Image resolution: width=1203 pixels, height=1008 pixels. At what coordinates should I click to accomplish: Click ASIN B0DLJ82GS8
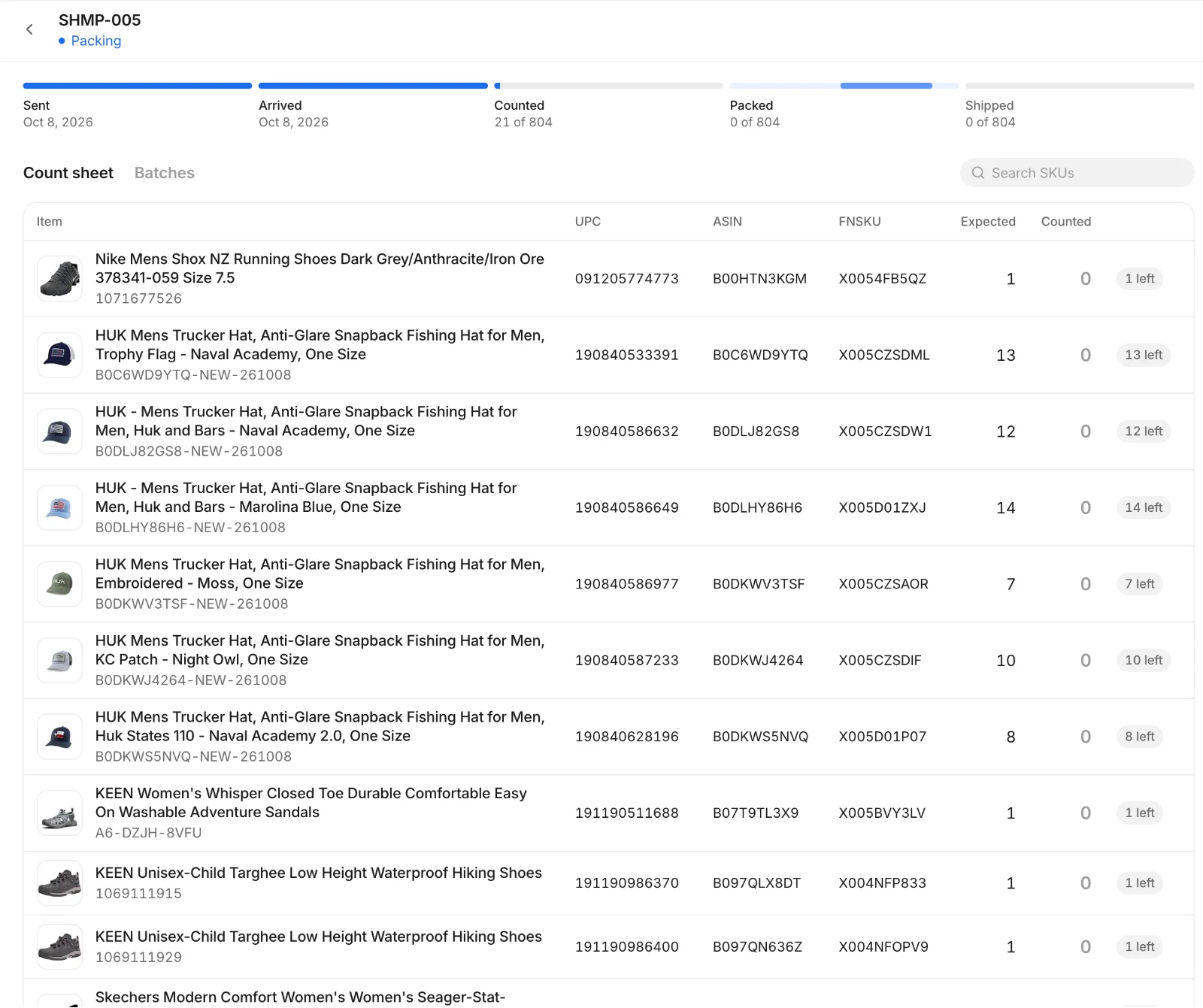point(756,431)
